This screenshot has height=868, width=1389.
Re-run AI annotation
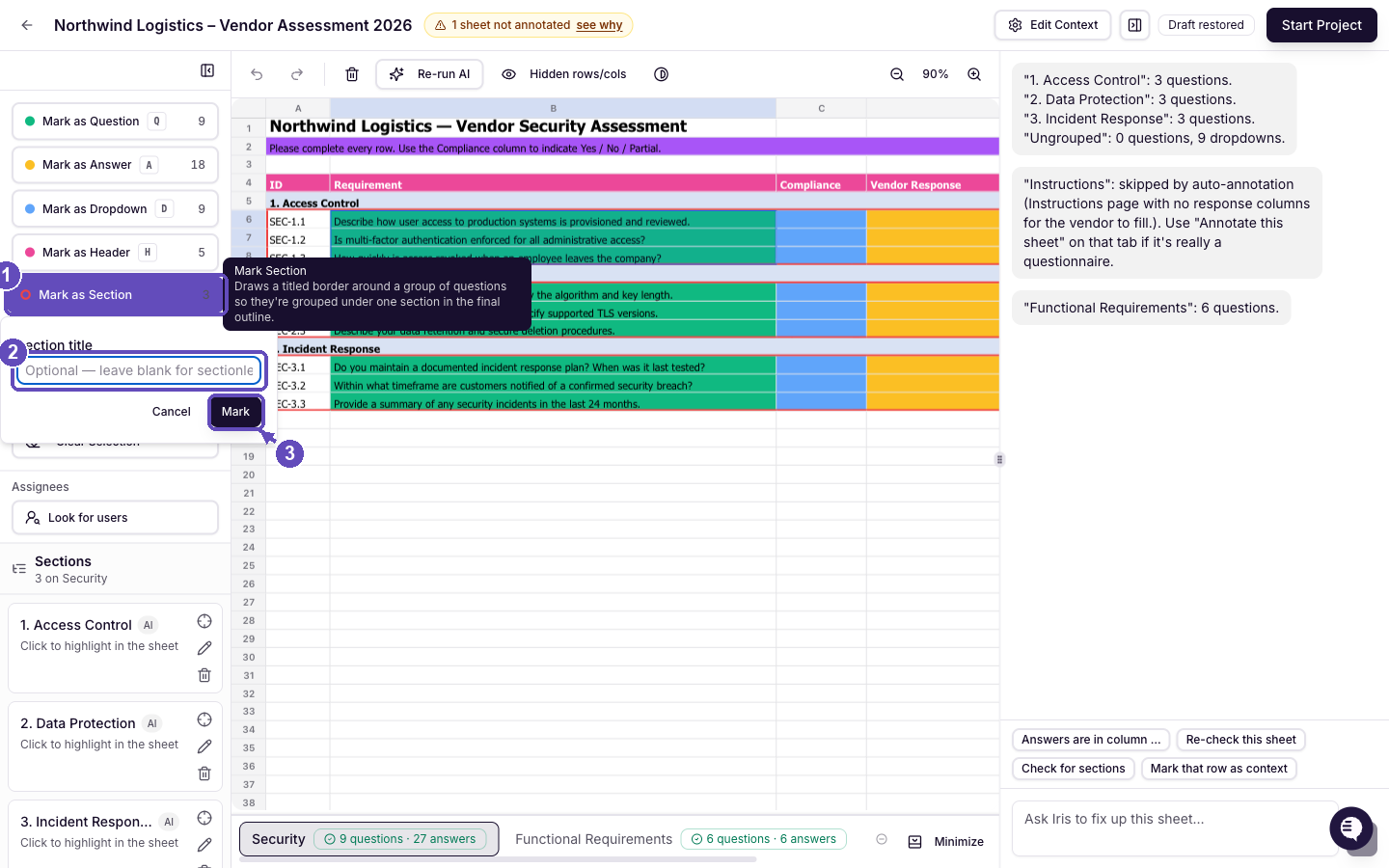click(429, 74)
